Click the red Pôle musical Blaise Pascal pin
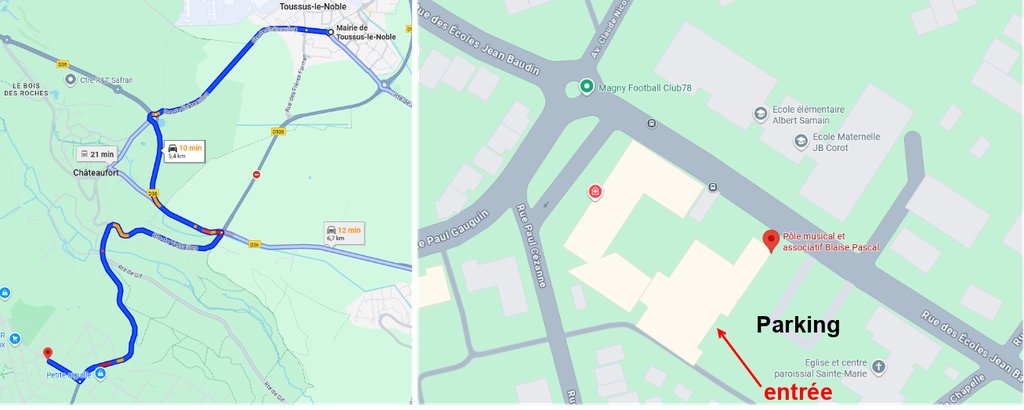The width and height of the screenshot is (1024, 410). (771, 242)
